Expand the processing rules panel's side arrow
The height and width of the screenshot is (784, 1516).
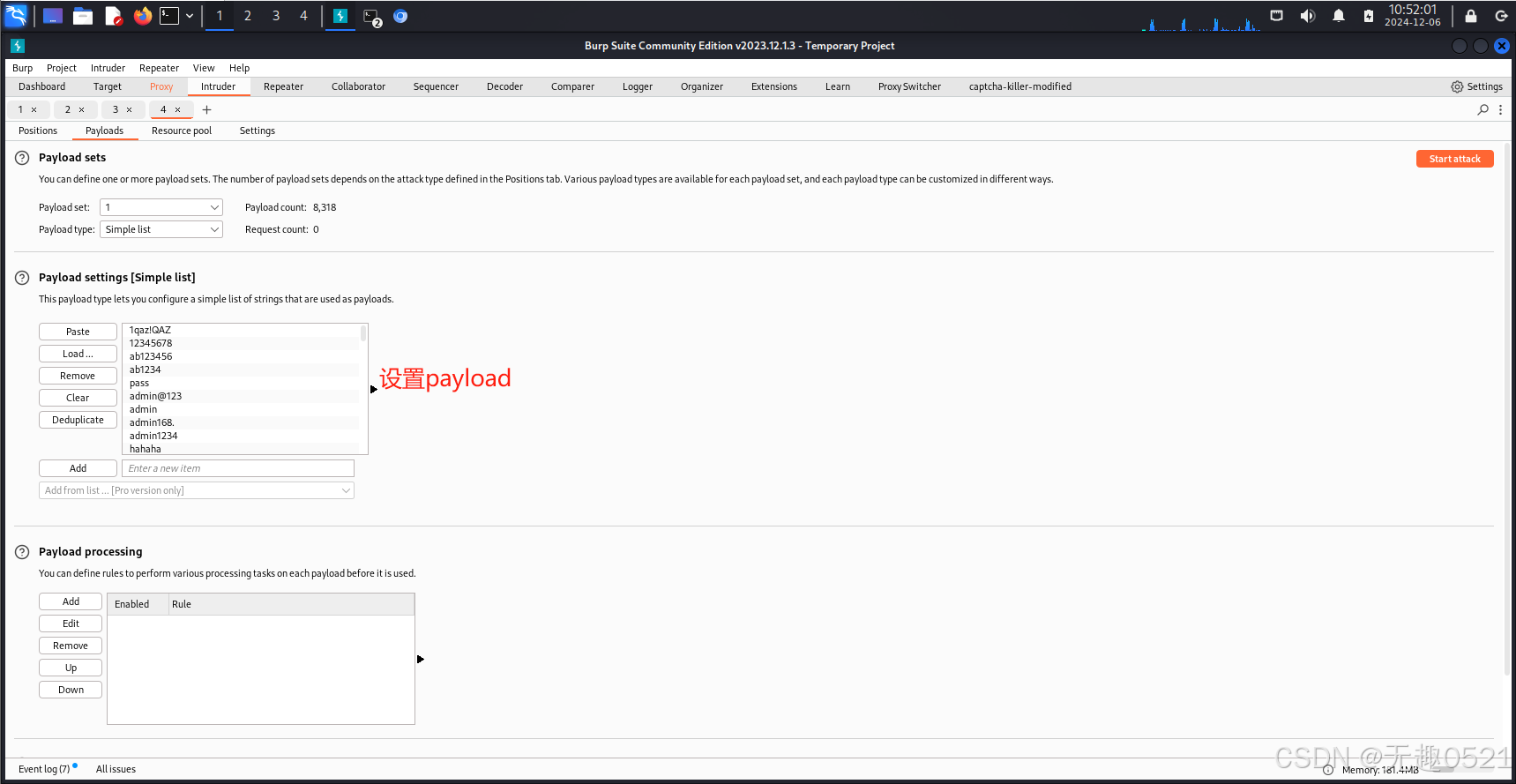(421, 659)
